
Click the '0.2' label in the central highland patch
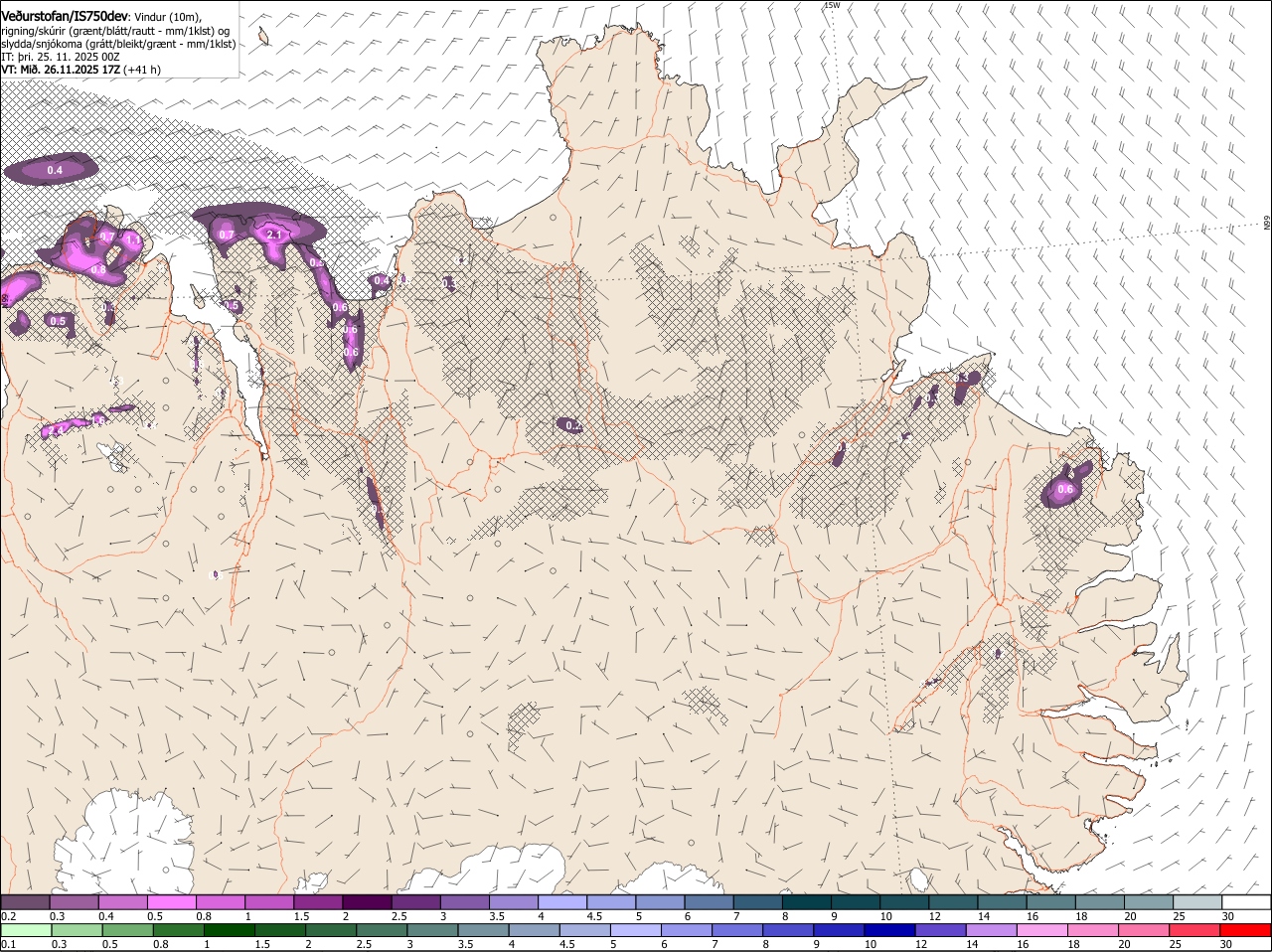572,425
